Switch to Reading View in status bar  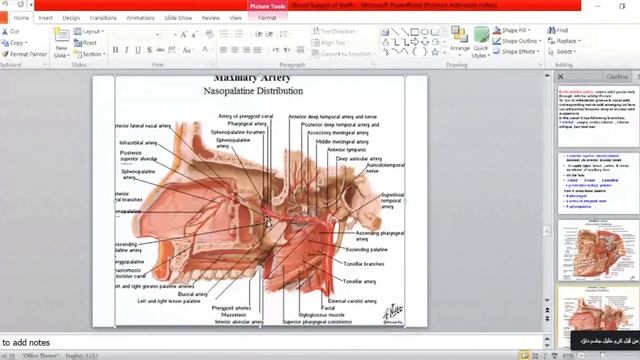click(545, 356)
